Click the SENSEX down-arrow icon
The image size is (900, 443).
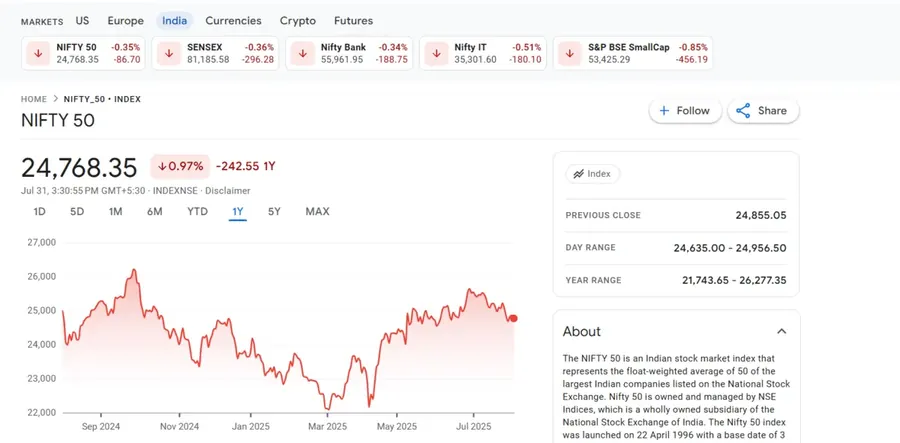pyautogui.click(x=169, y=53)
